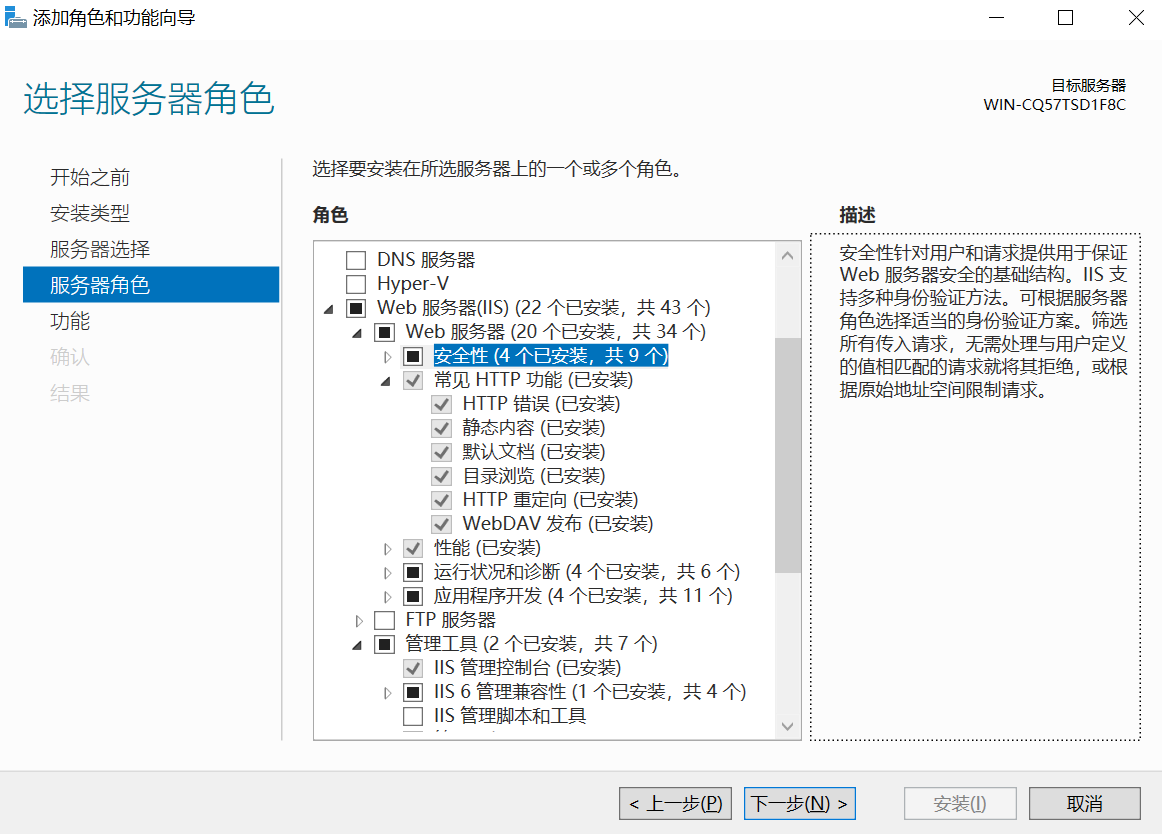The height and width of the screenshot is (834, 1162).
Task: Collapse the 常见 HTTP 功能 node
Action: click(x=385, y=382)
